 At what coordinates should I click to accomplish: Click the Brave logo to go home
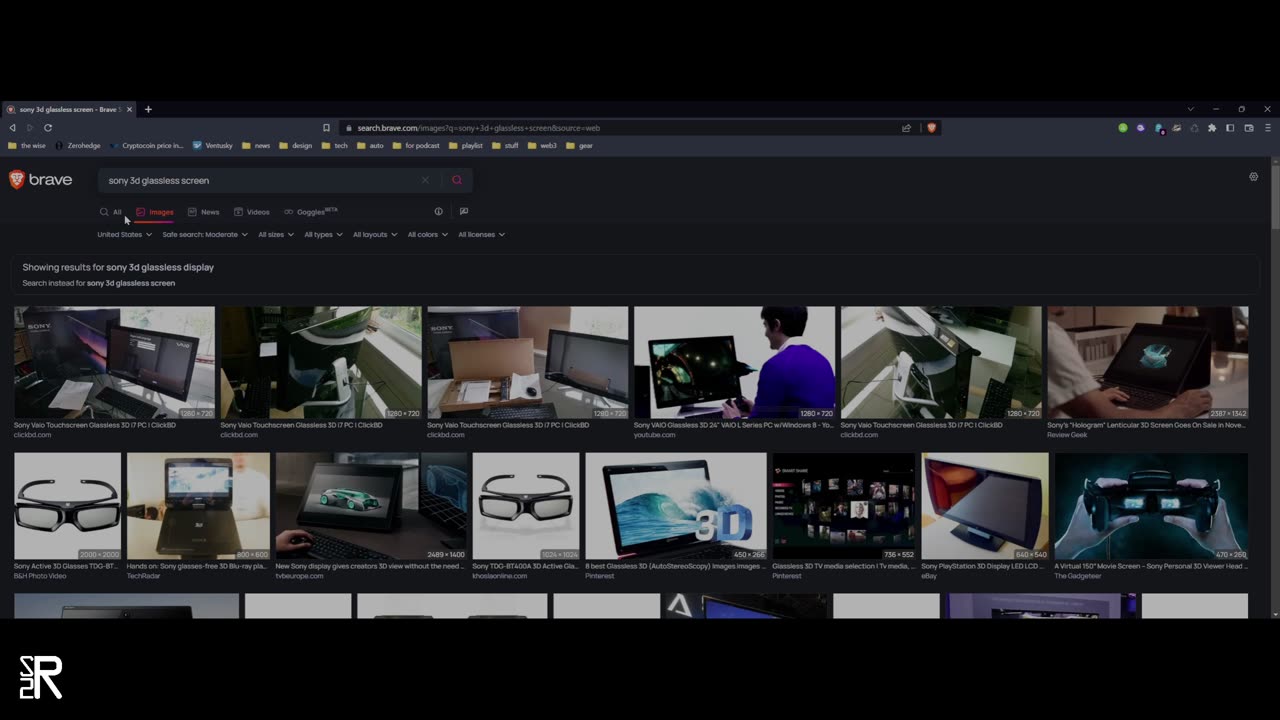(40, 180)
